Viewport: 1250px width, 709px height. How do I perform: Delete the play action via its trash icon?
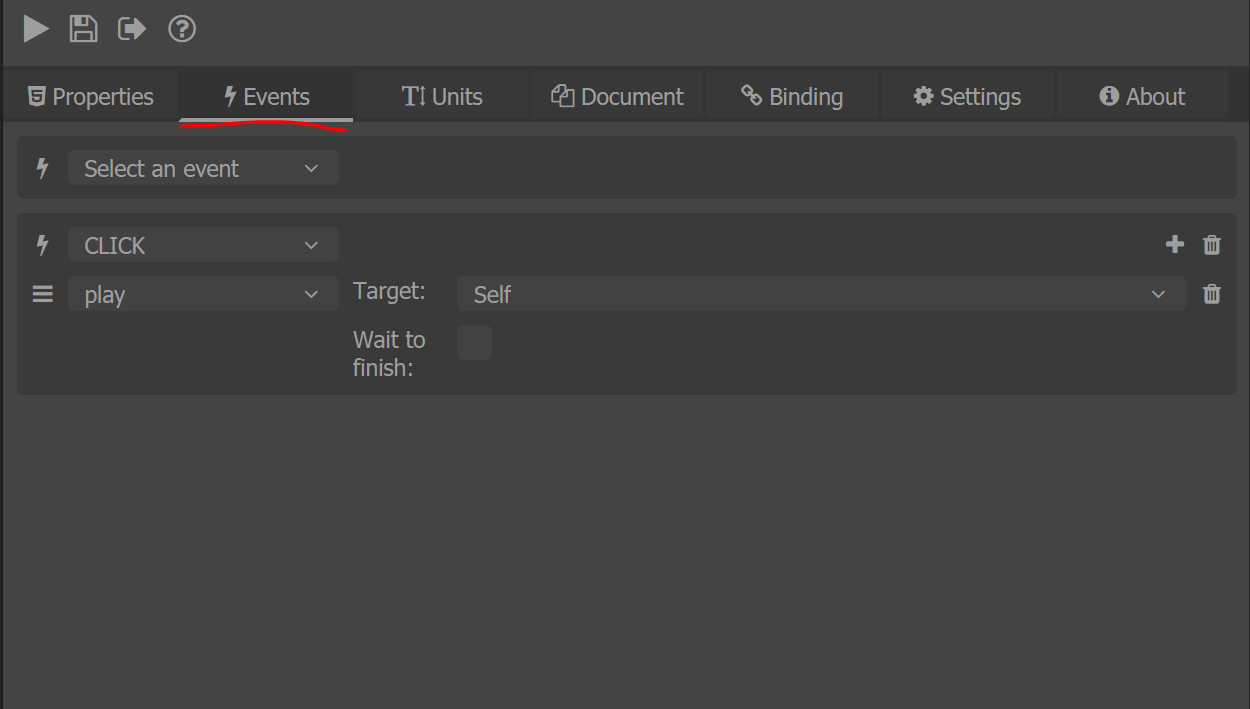pyautogui.click(x=1211, y=293)
